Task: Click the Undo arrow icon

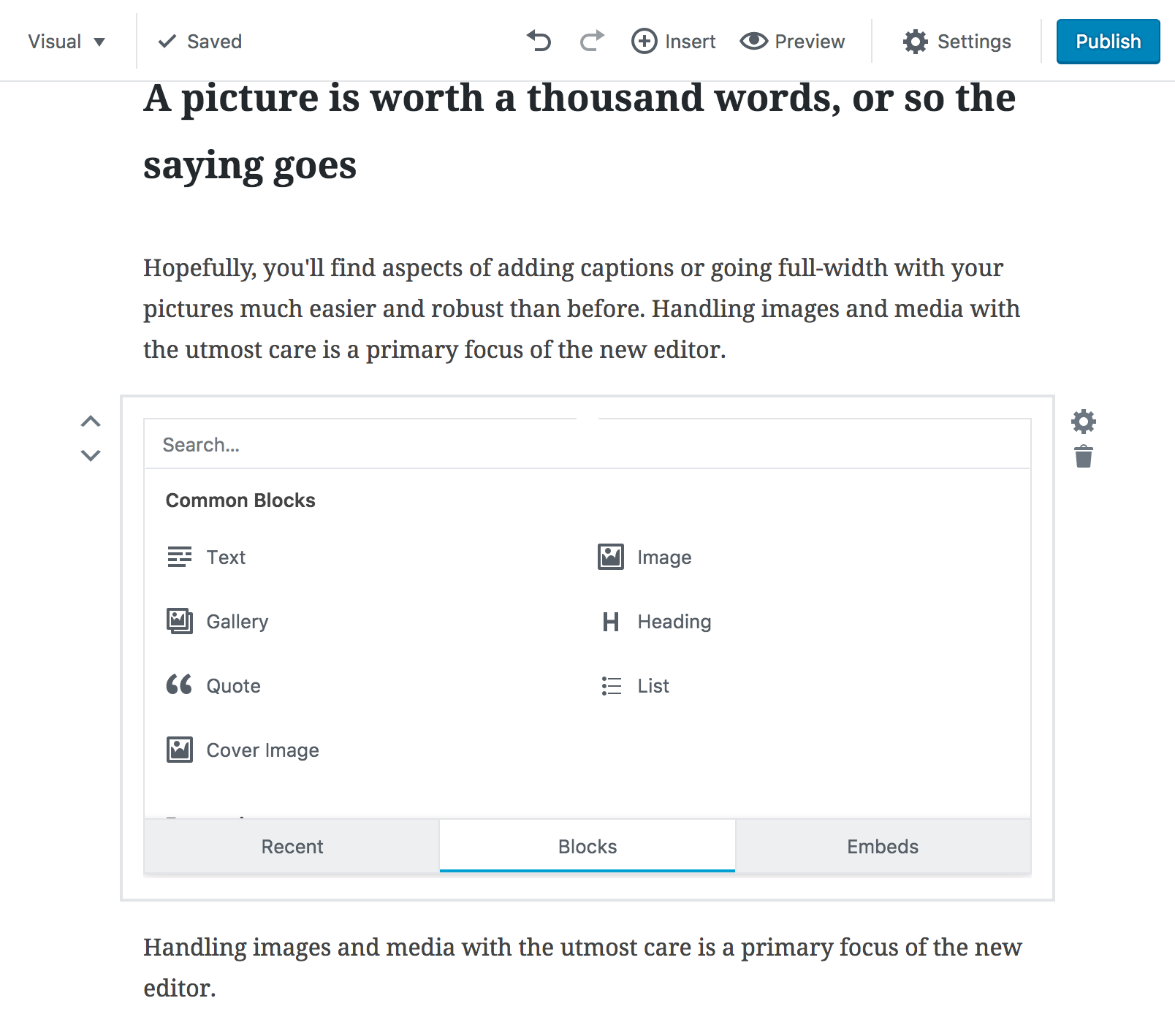Action: coord(539,42)
